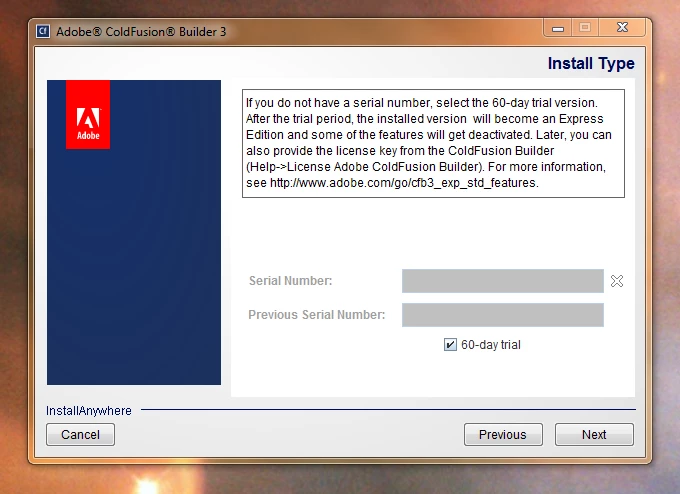Click the Serial Number input field
The image size is (680, 494).
(x=503, y=281)
